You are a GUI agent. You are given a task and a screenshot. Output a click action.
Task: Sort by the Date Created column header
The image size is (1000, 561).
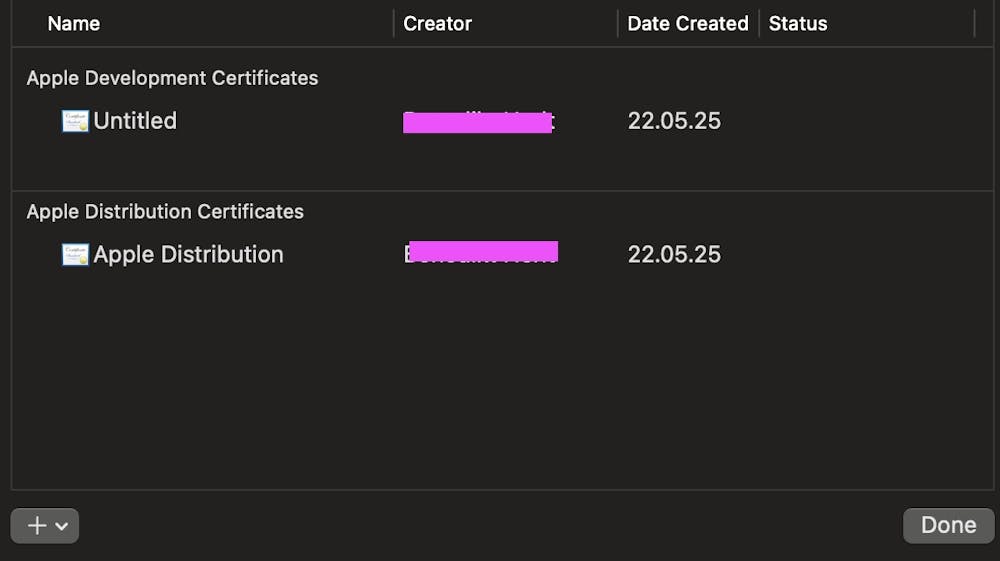(688, 23)
